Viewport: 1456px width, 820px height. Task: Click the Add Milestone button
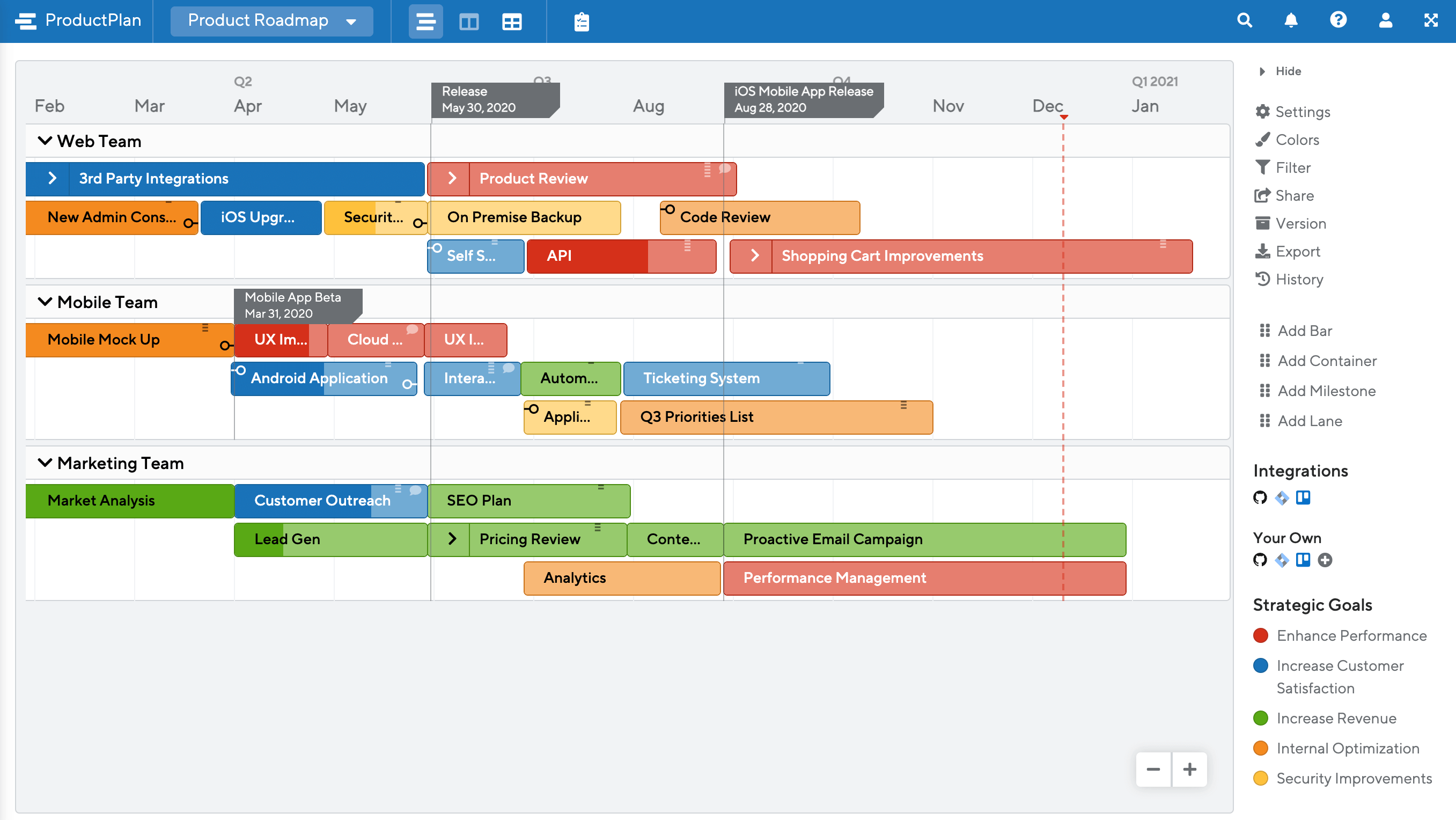pos(1324,390)
